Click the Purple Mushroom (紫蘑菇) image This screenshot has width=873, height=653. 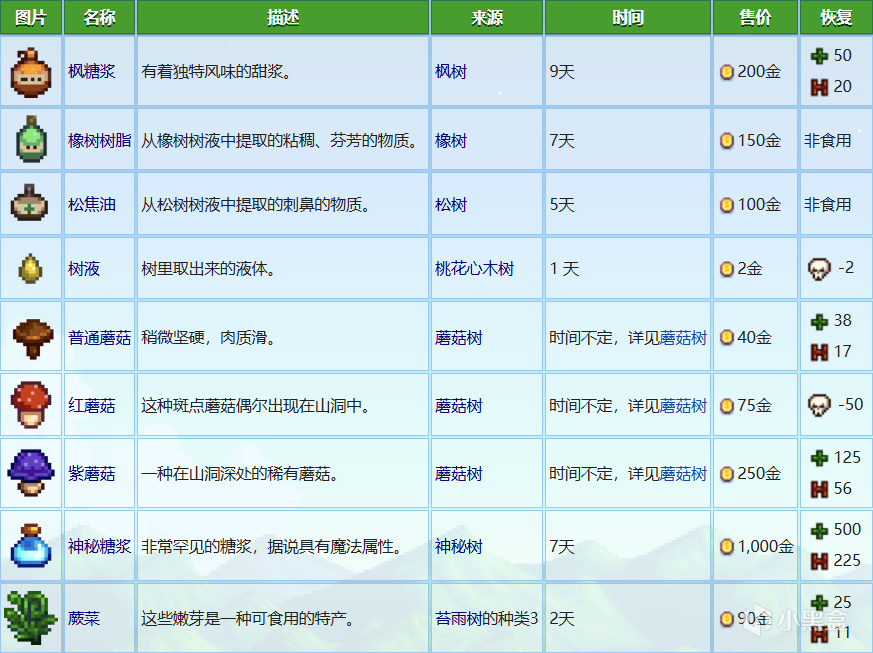(31, 472)
